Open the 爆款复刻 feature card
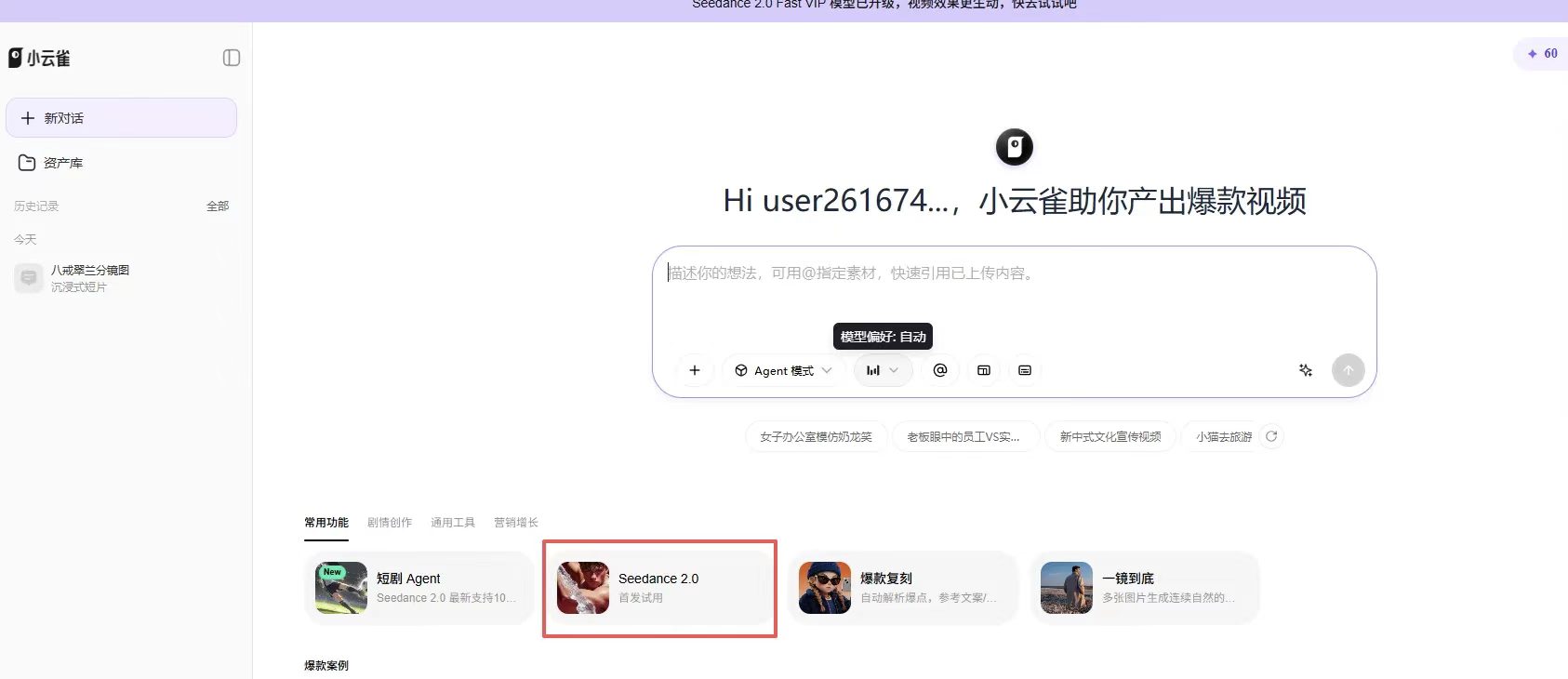The width and height of the screenshot is (1568, 679). (x=902, y=588)
